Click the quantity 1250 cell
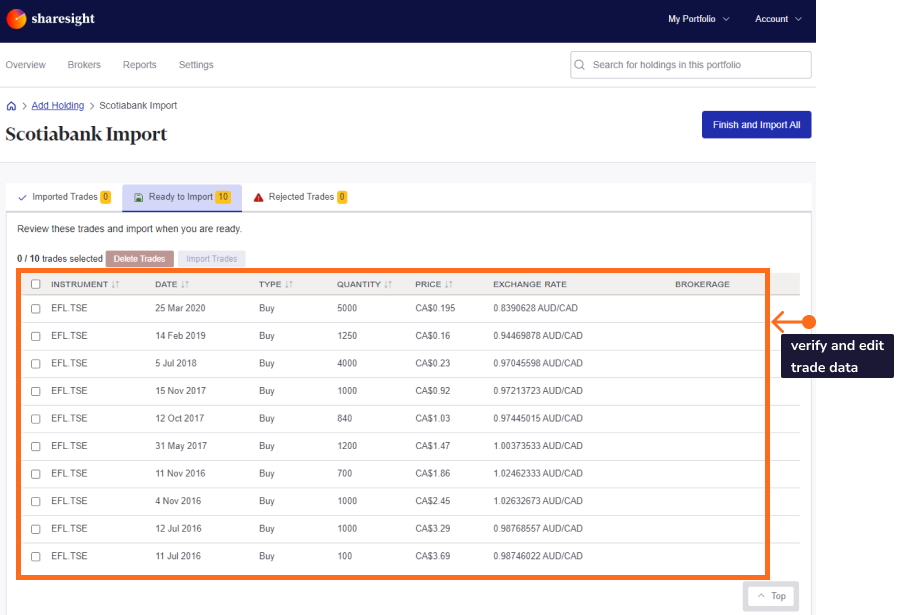 [347, 336]
